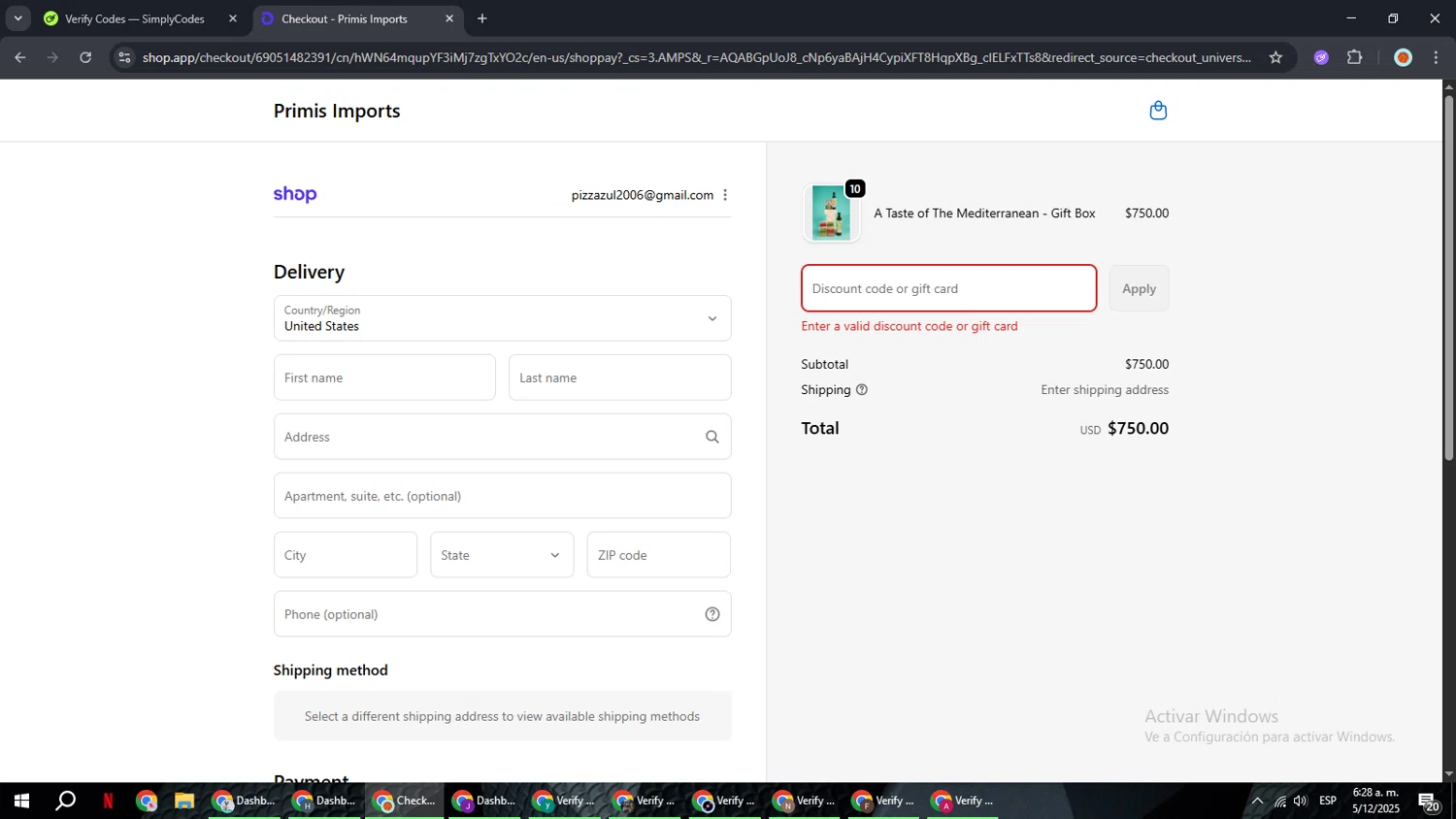Open the volume speaker tray icon

(x=1301, y=801)
